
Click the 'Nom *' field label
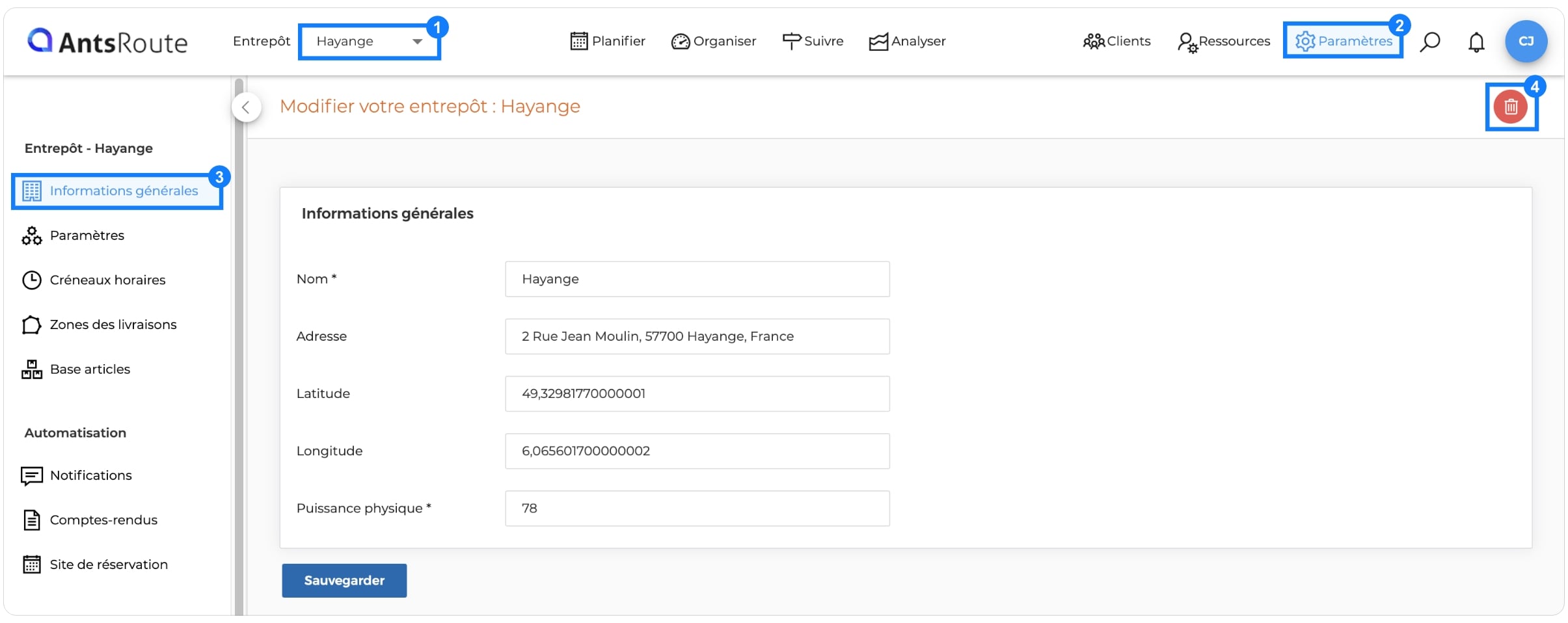(316, 279)
